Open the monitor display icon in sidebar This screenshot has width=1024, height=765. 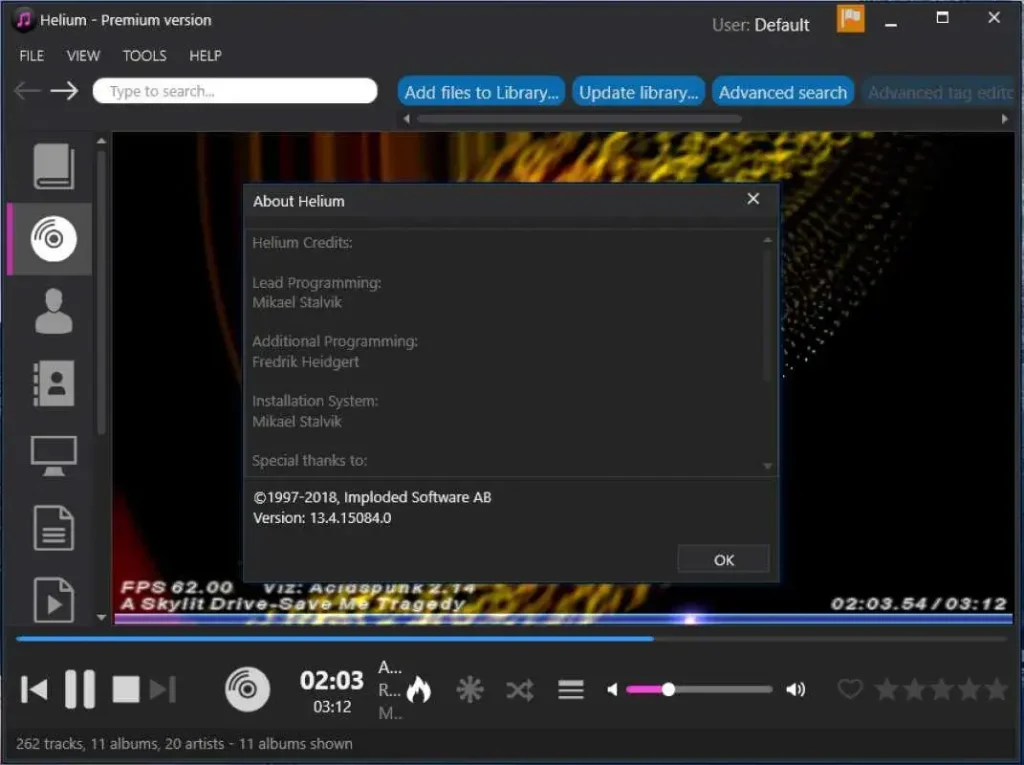[54, 455]
